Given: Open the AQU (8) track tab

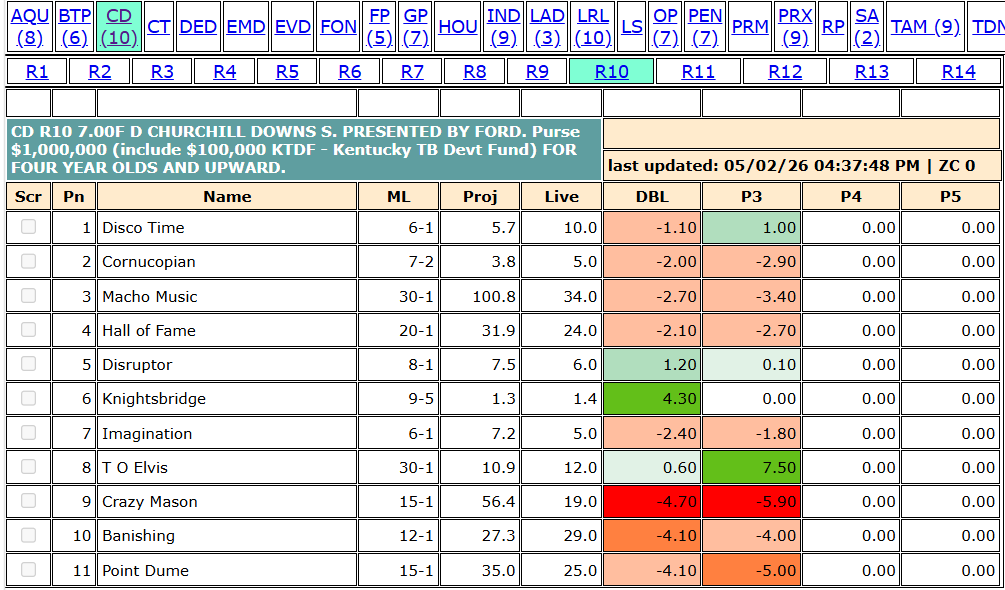Looking at the screenshot, I should click(x=29, y=26).
